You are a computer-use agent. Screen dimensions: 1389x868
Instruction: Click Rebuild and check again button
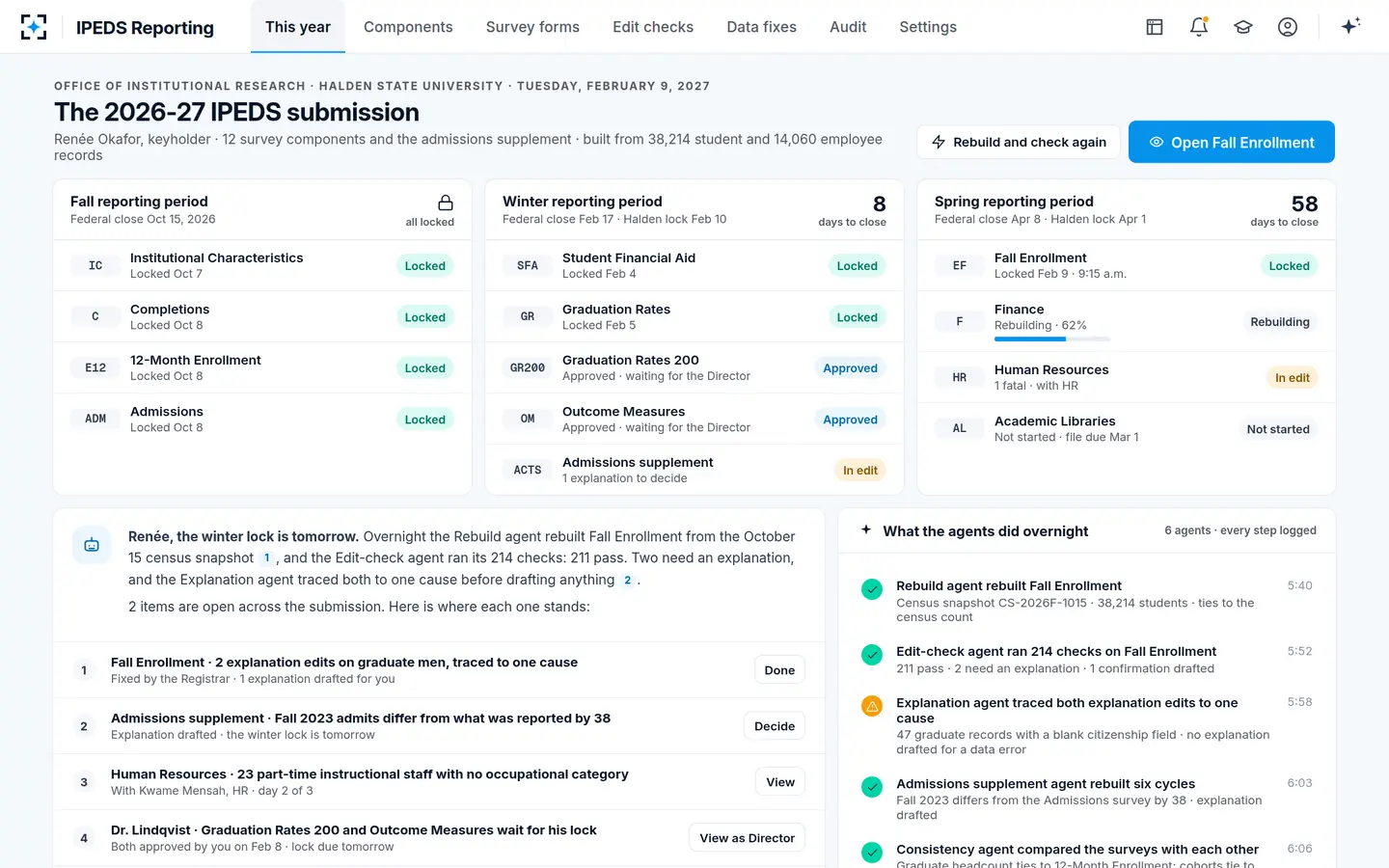click(x=1019, y=142)
